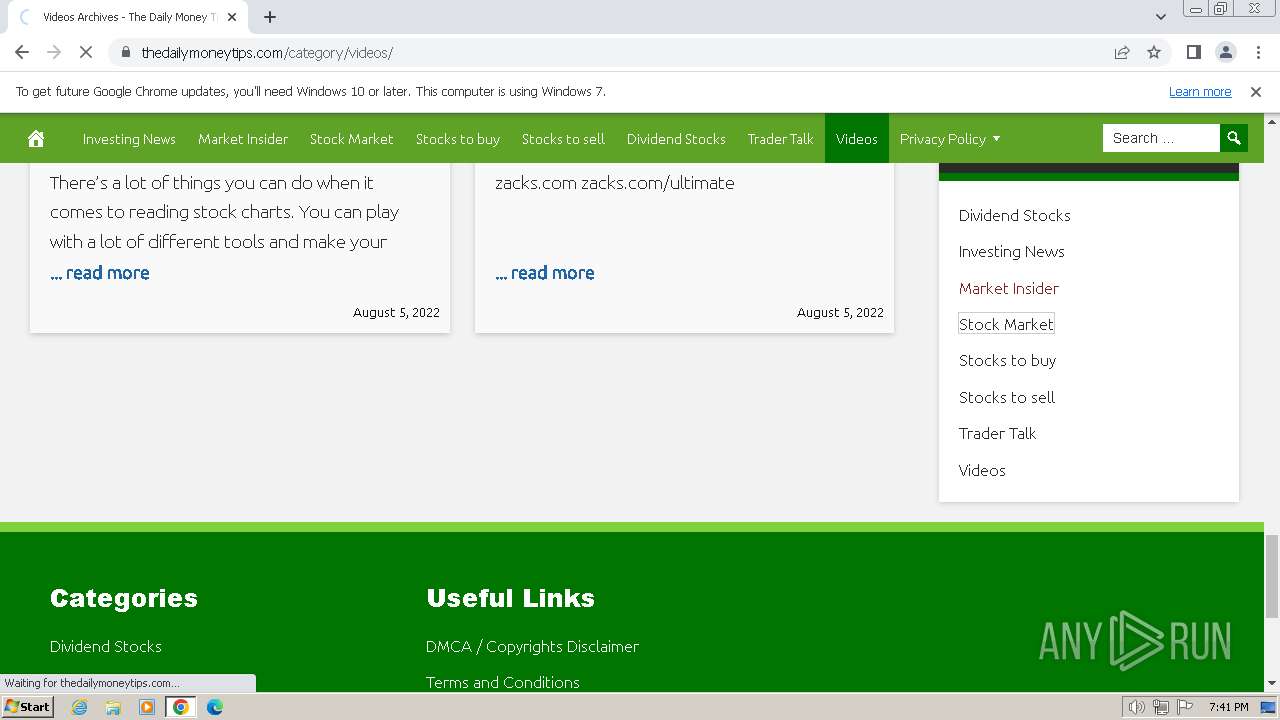Open Stocks to sell in the sidebar list
The image size is (1280, 720).
(1007, 397)
